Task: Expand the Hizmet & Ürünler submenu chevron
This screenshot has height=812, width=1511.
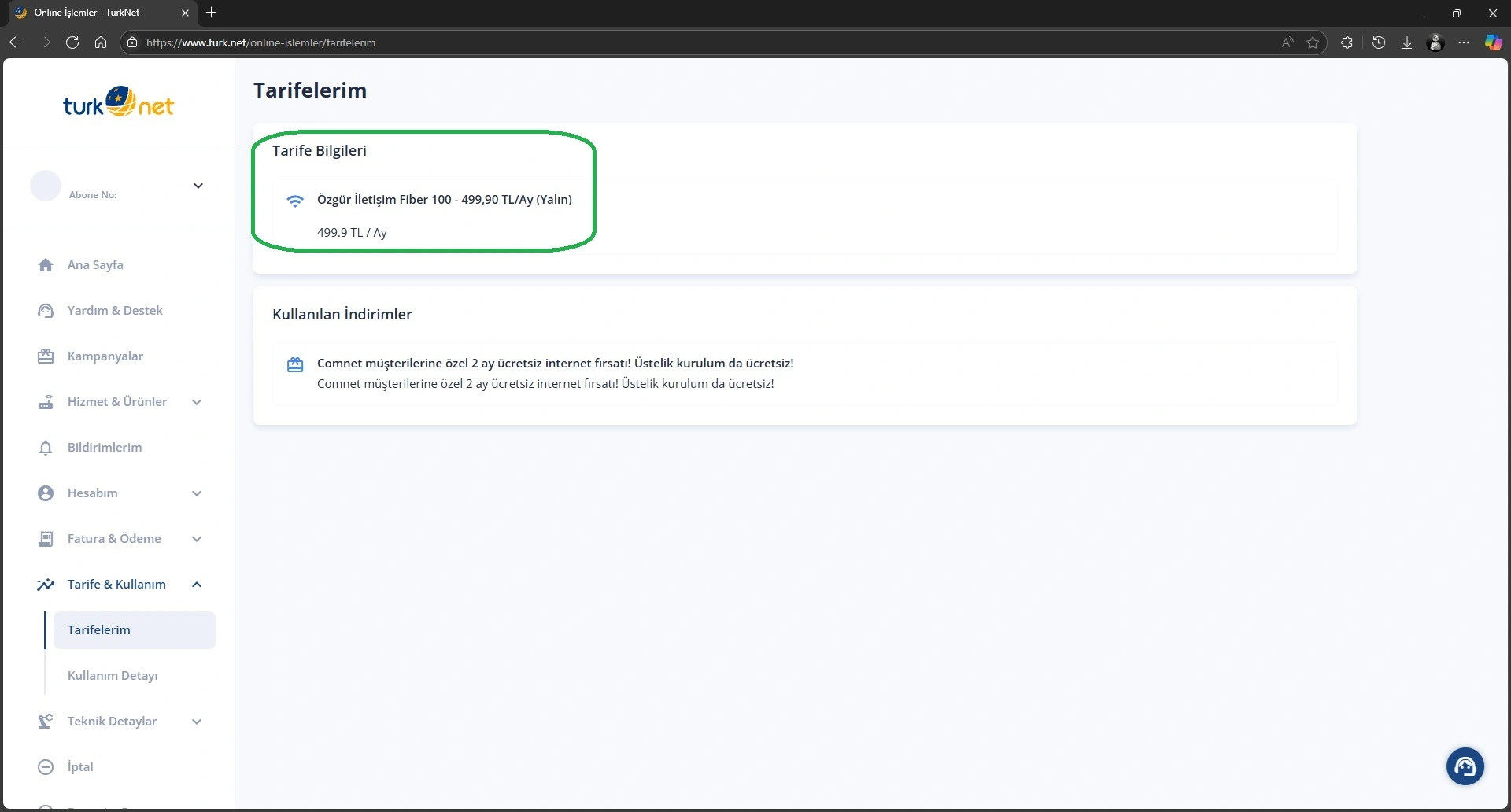Action: [197, 402]
